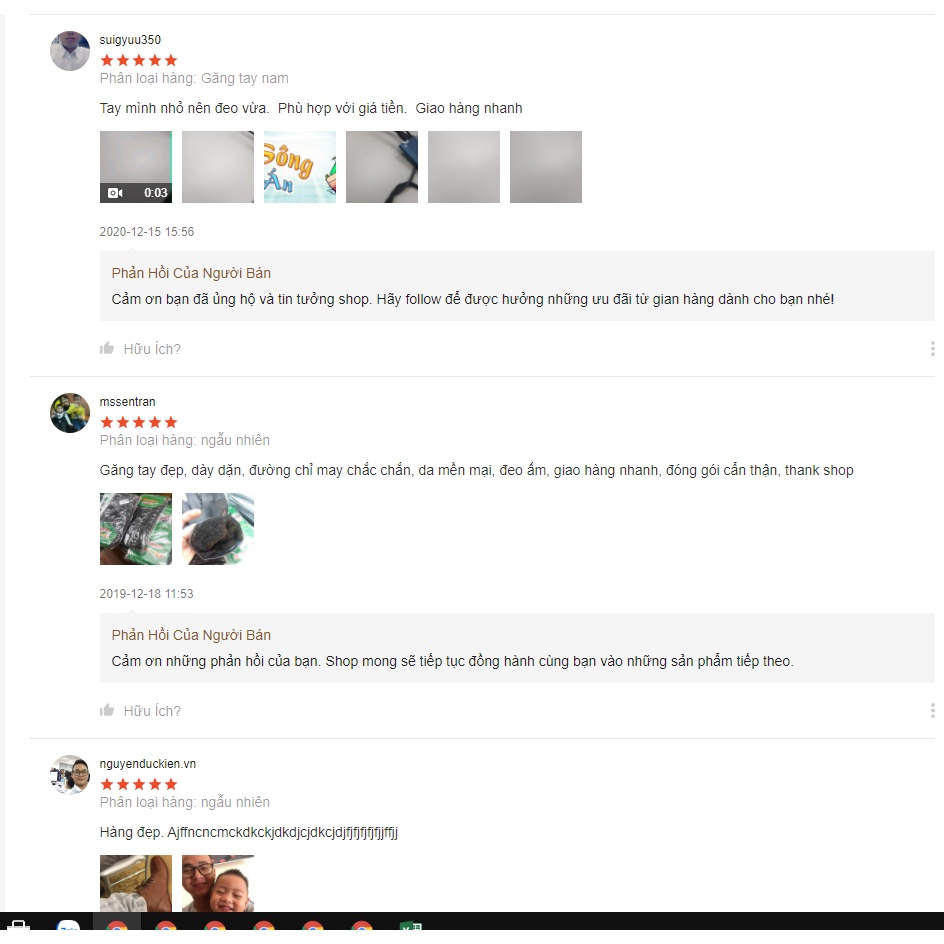Open the brown shoe photo in nguyenduckien.vn's review

pos(136,883)
